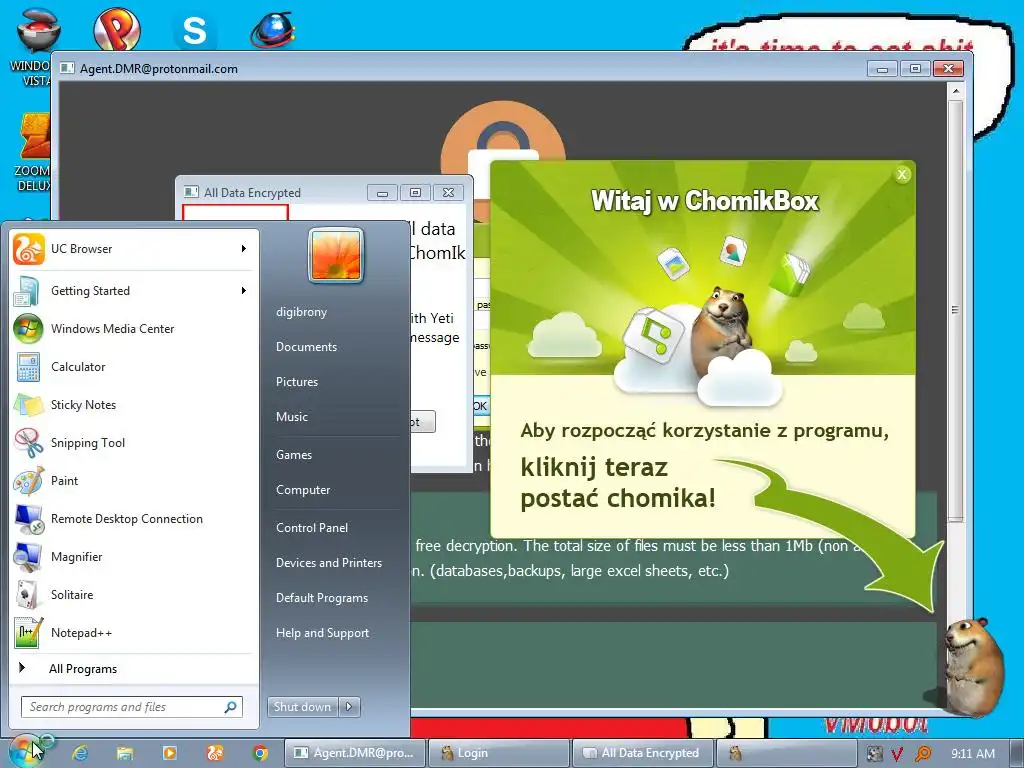Click the user account flower picture
The height and width of the screenshot is (768, 1024).
(x=336, y=255)
